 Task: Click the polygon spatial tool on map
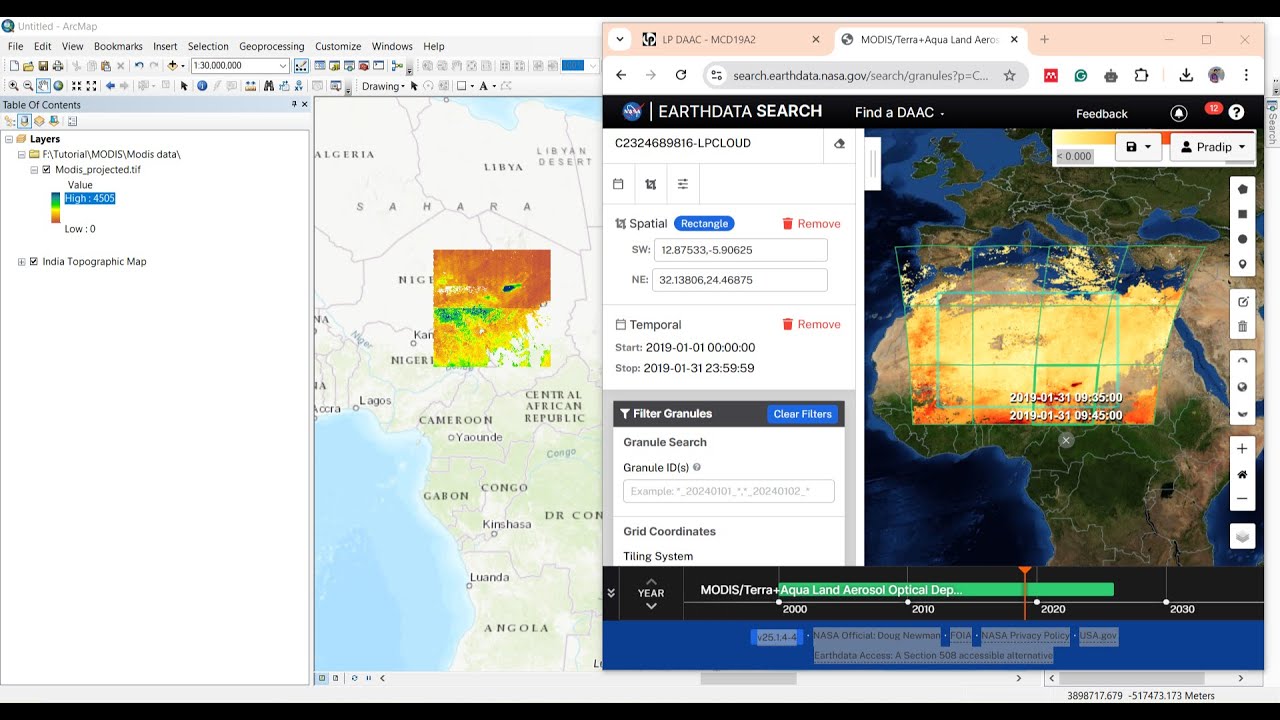(x=1243, y=189)
